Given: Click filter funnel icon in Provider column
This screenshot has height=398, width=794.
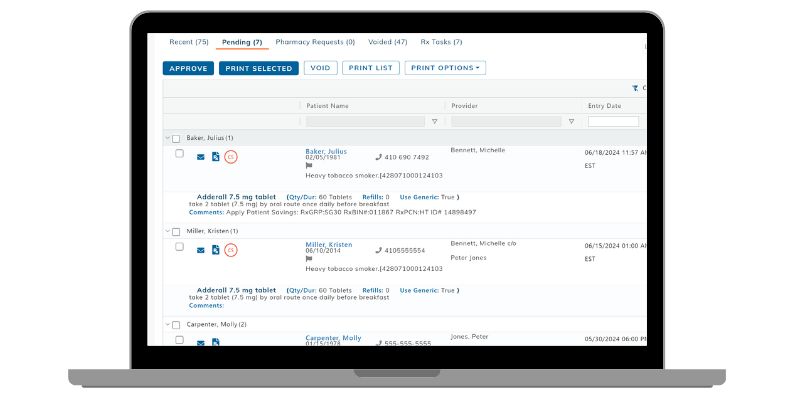Looking at the screenshot, I should (x=571, y=122).
